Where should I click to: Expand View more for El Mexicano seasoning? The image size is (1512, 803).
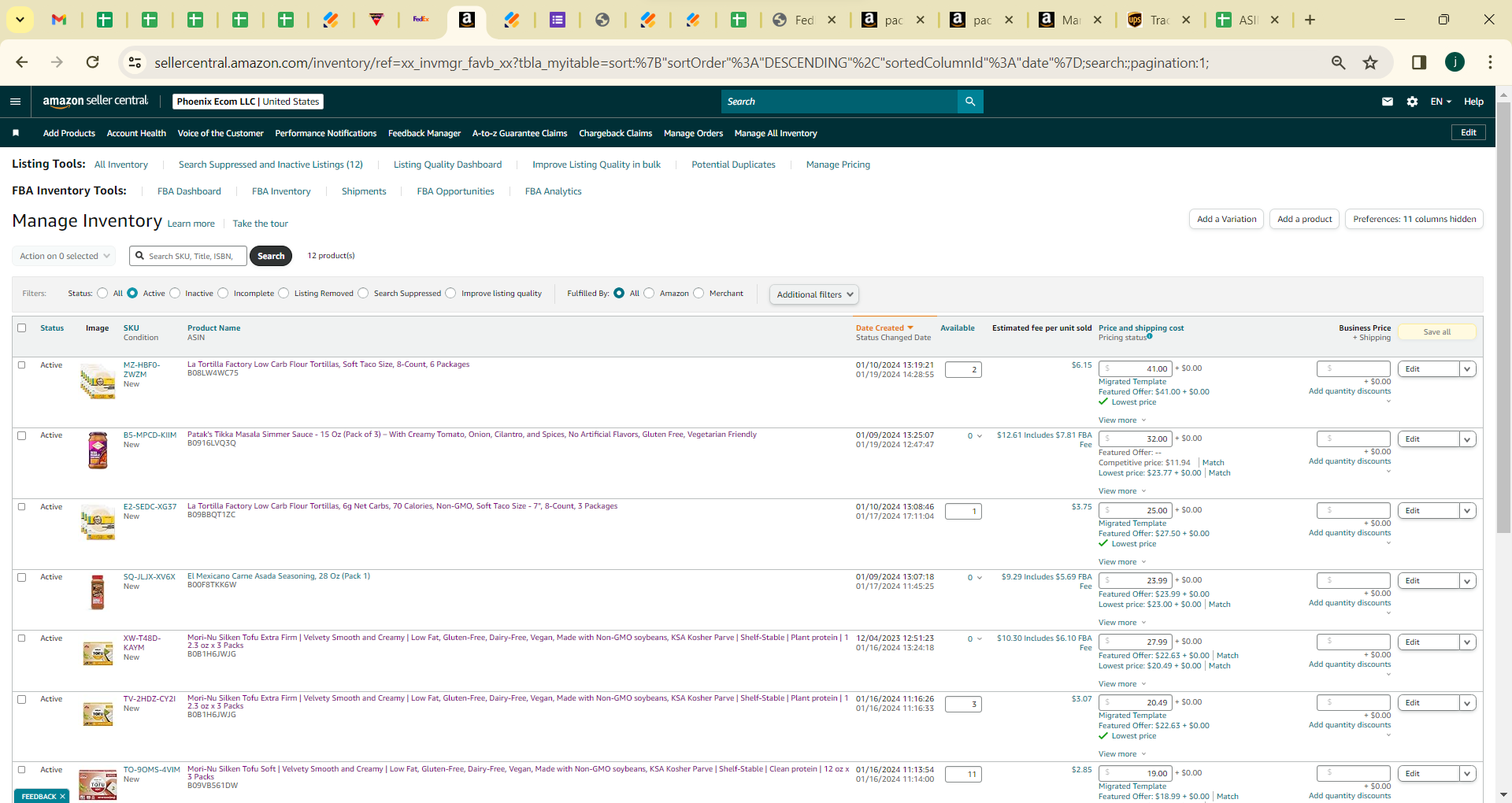coord(1122,623)
